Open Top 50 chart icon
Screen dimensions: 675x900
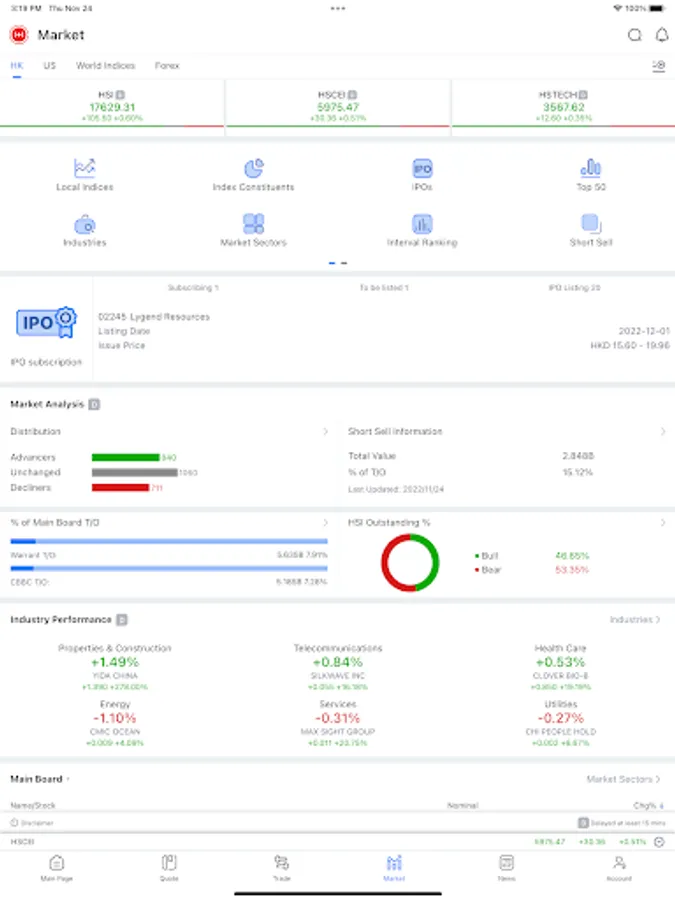[591, 168]
